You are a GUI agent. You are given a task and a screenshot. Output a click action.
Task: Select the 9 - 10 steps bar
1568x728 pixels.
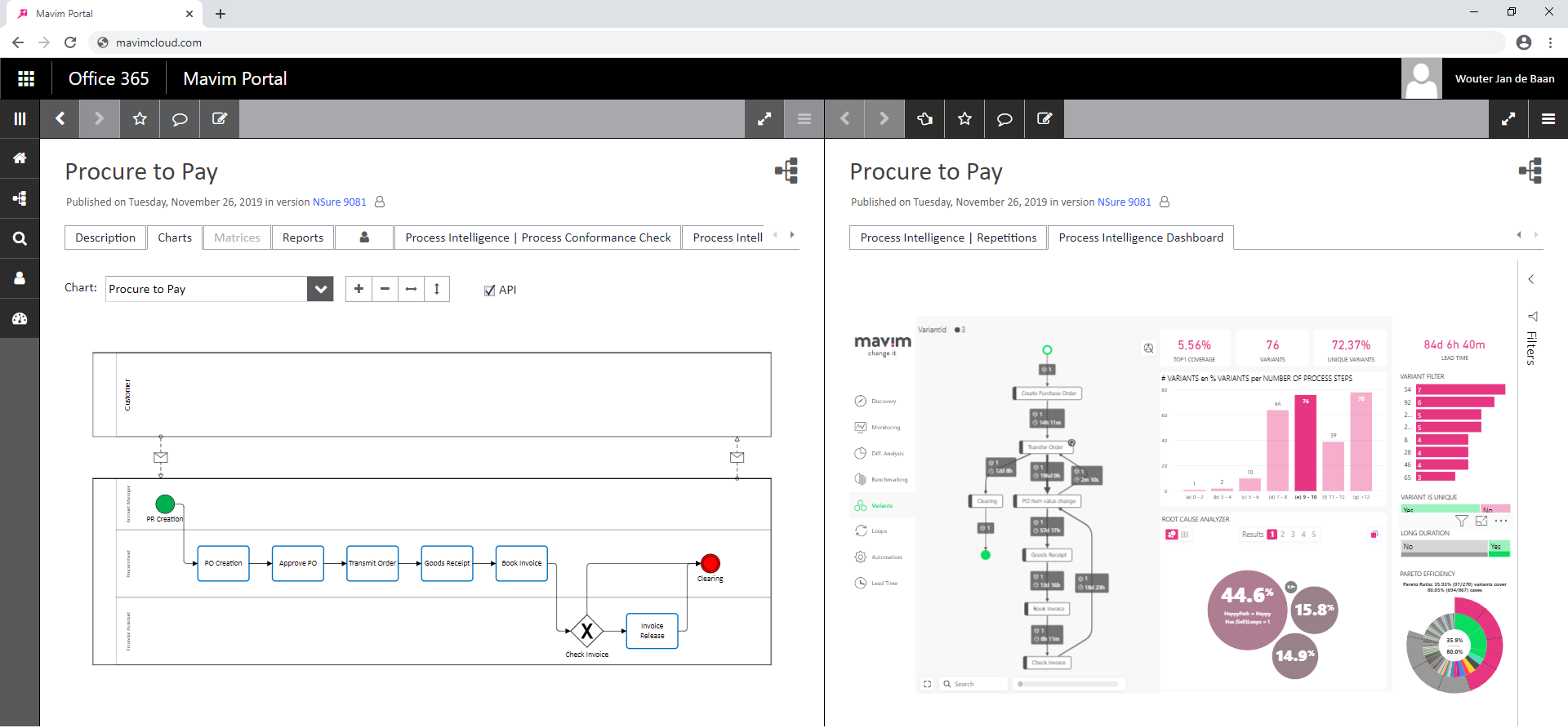(x=1306, y=442)
